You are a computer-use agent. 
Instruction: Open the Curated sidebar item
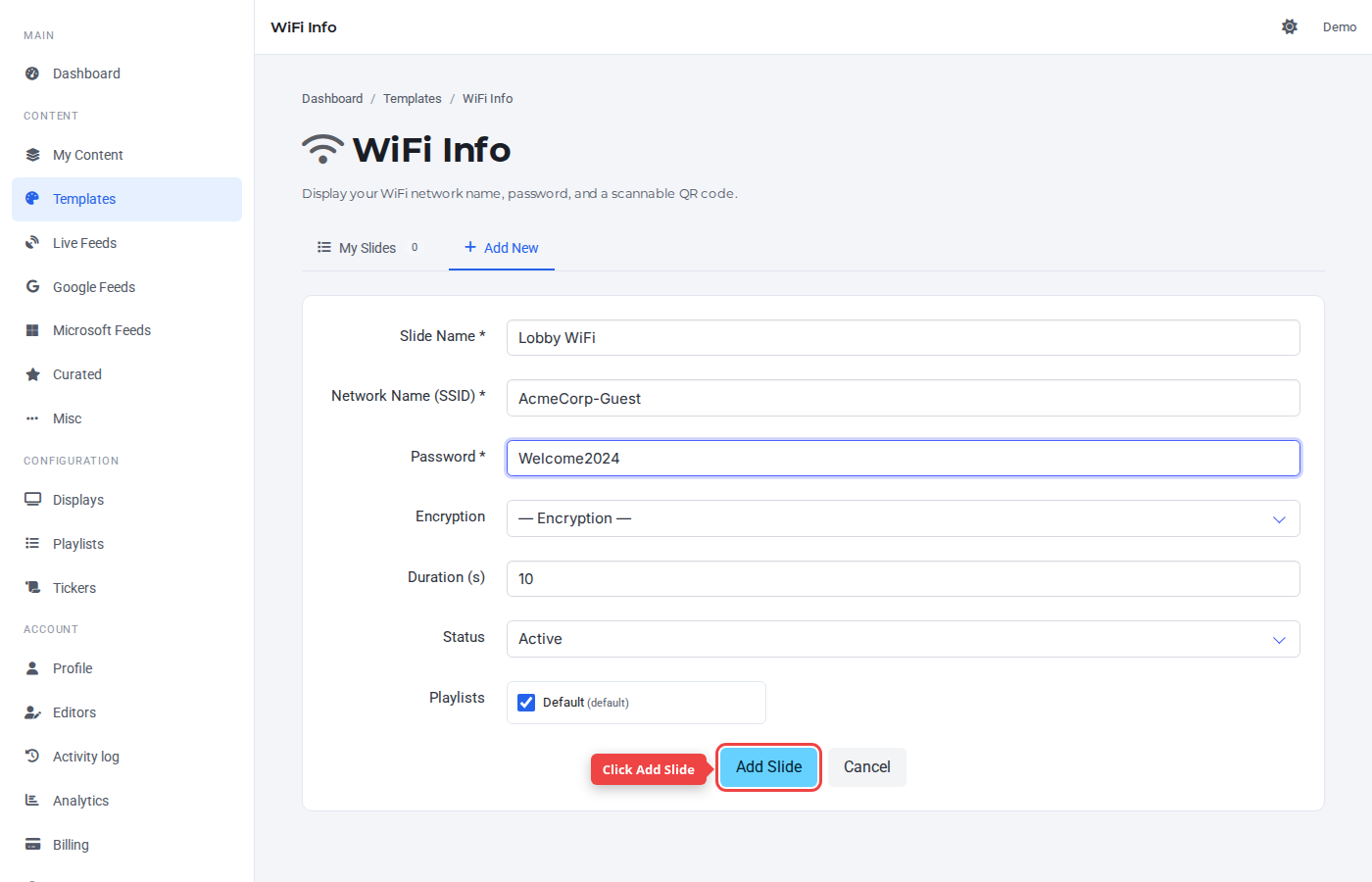(x=126, y=374)
